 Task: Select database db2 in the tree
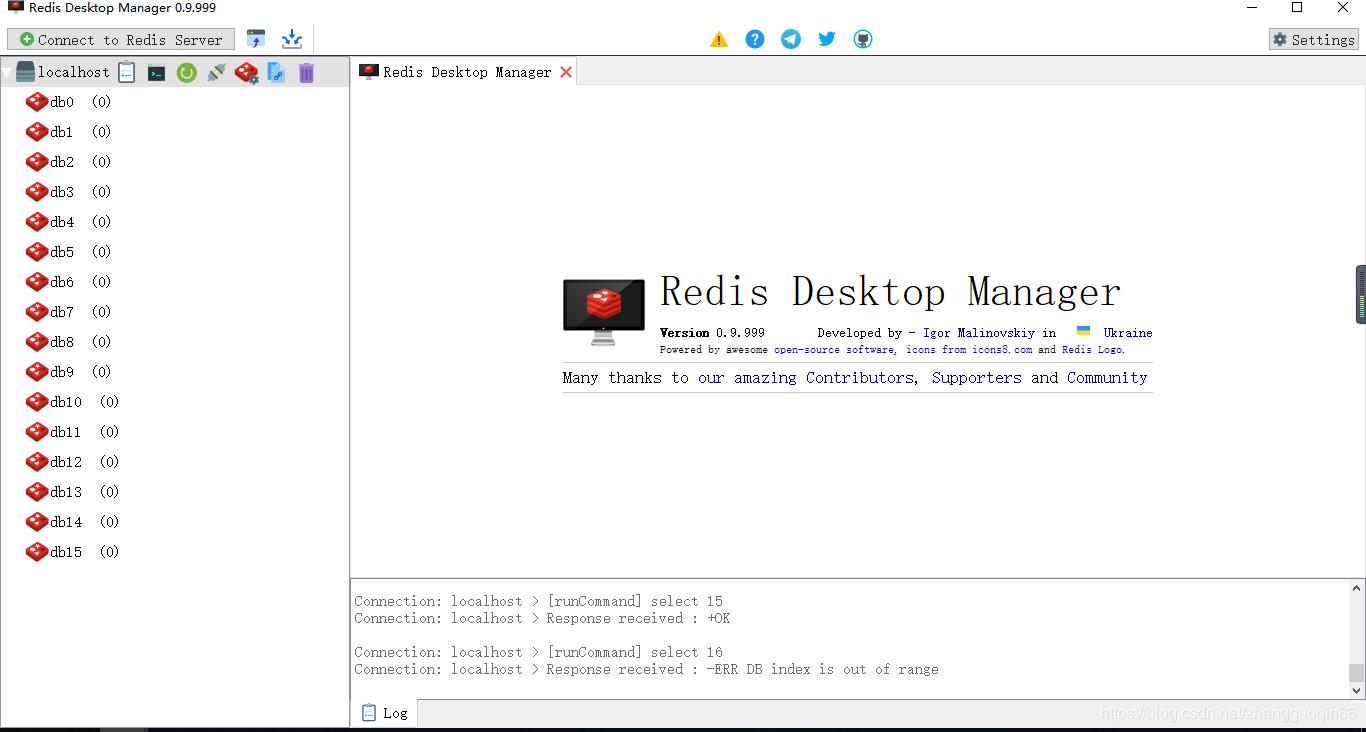(x=68, y=162)
